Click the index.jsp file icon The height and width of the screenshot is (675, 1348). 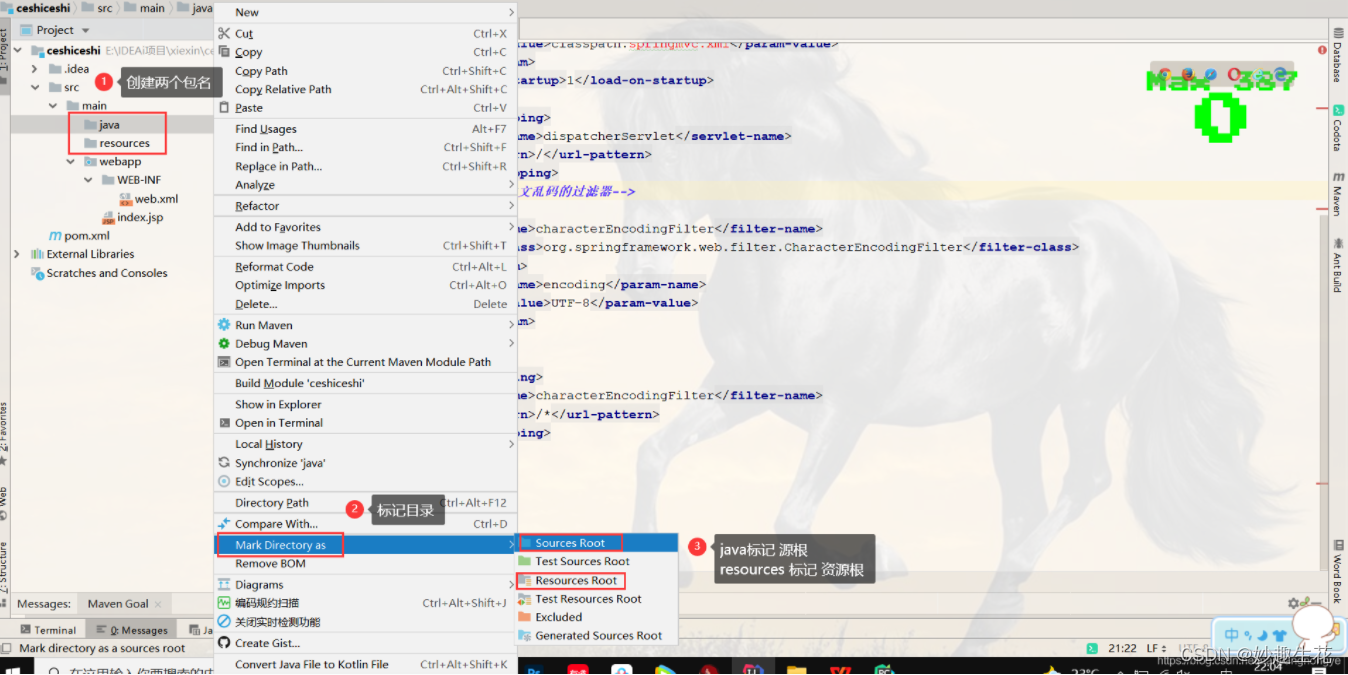[109, 217]
